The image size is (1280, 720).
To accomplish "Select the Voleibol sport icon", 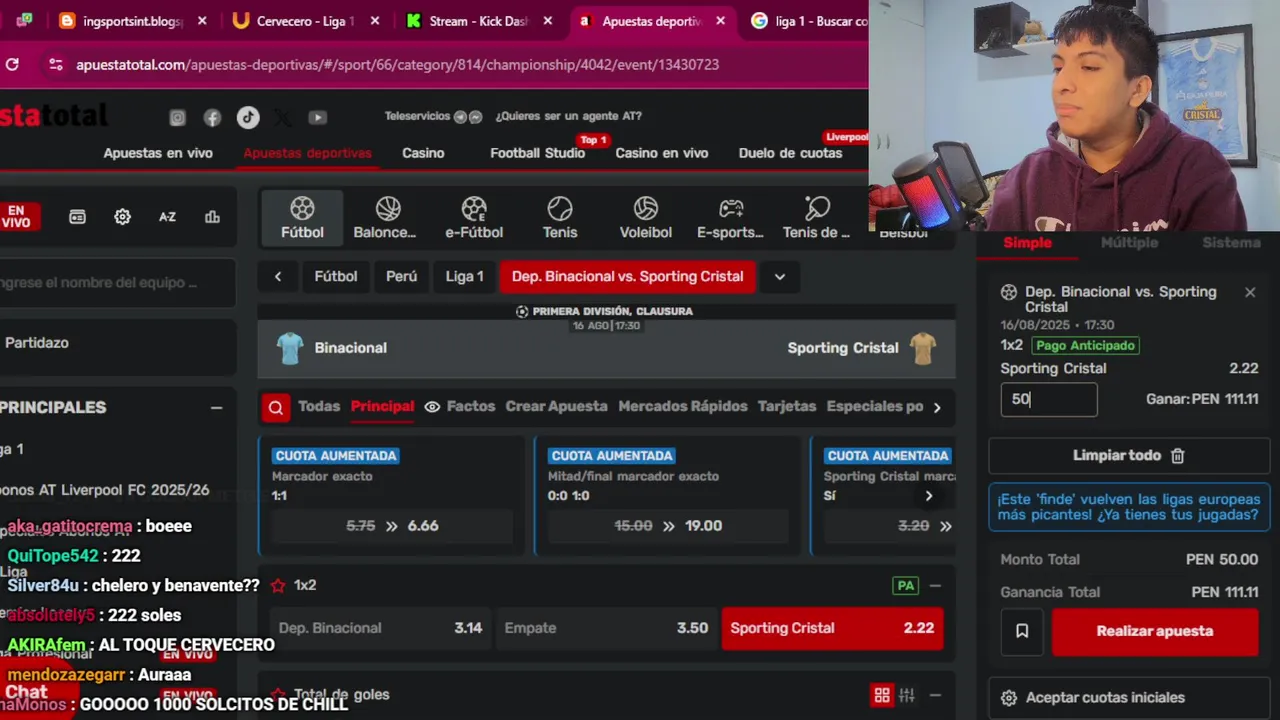I will point(645,217).
